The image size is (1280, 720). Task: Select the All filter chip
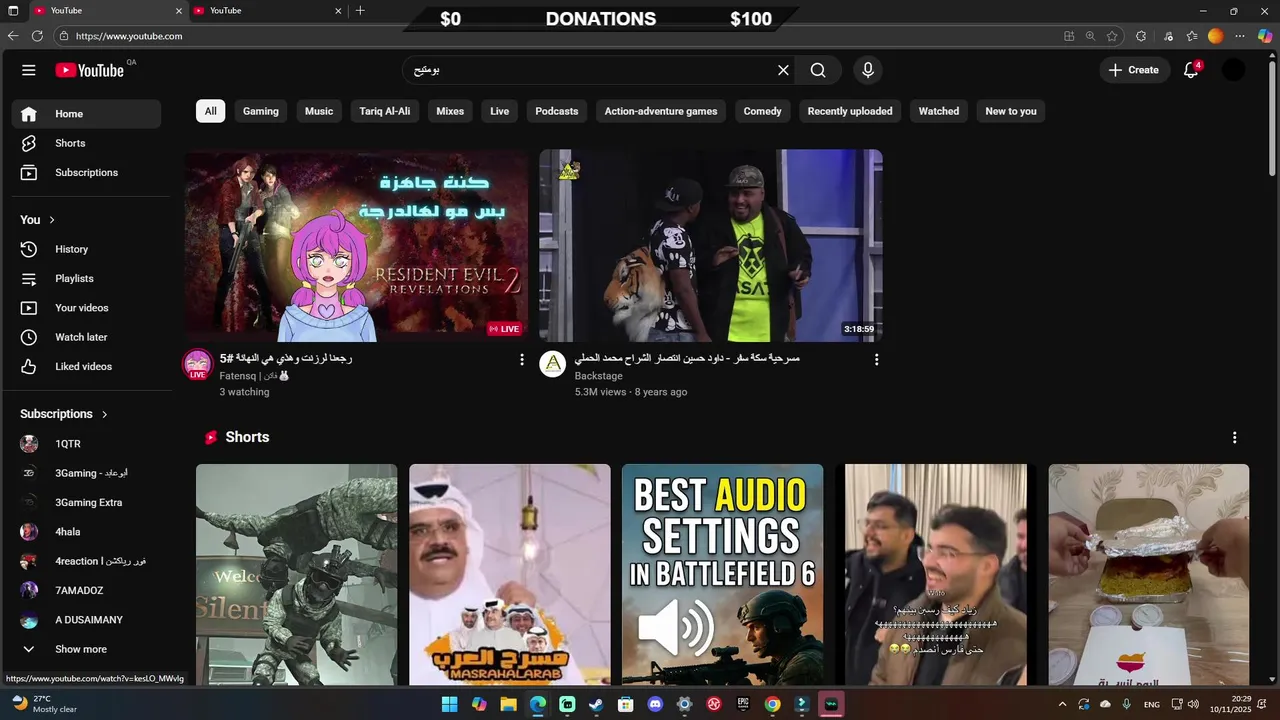[210, 111]
